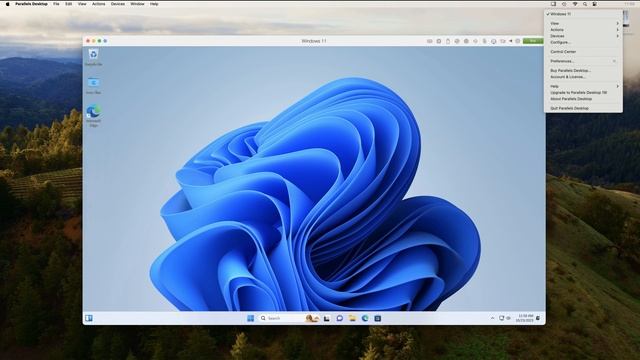The height and width of the screenshot is (360, 640).
Task: Expand Devices submenu in Parallels dropdown
Action: tap(583, 36)
